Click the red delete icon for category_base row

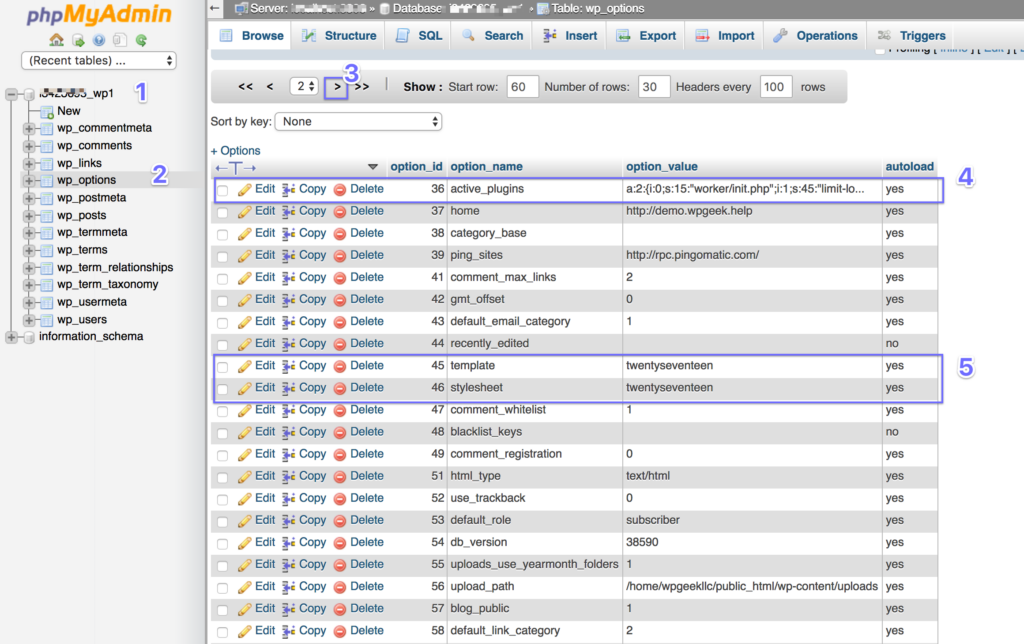340,234
